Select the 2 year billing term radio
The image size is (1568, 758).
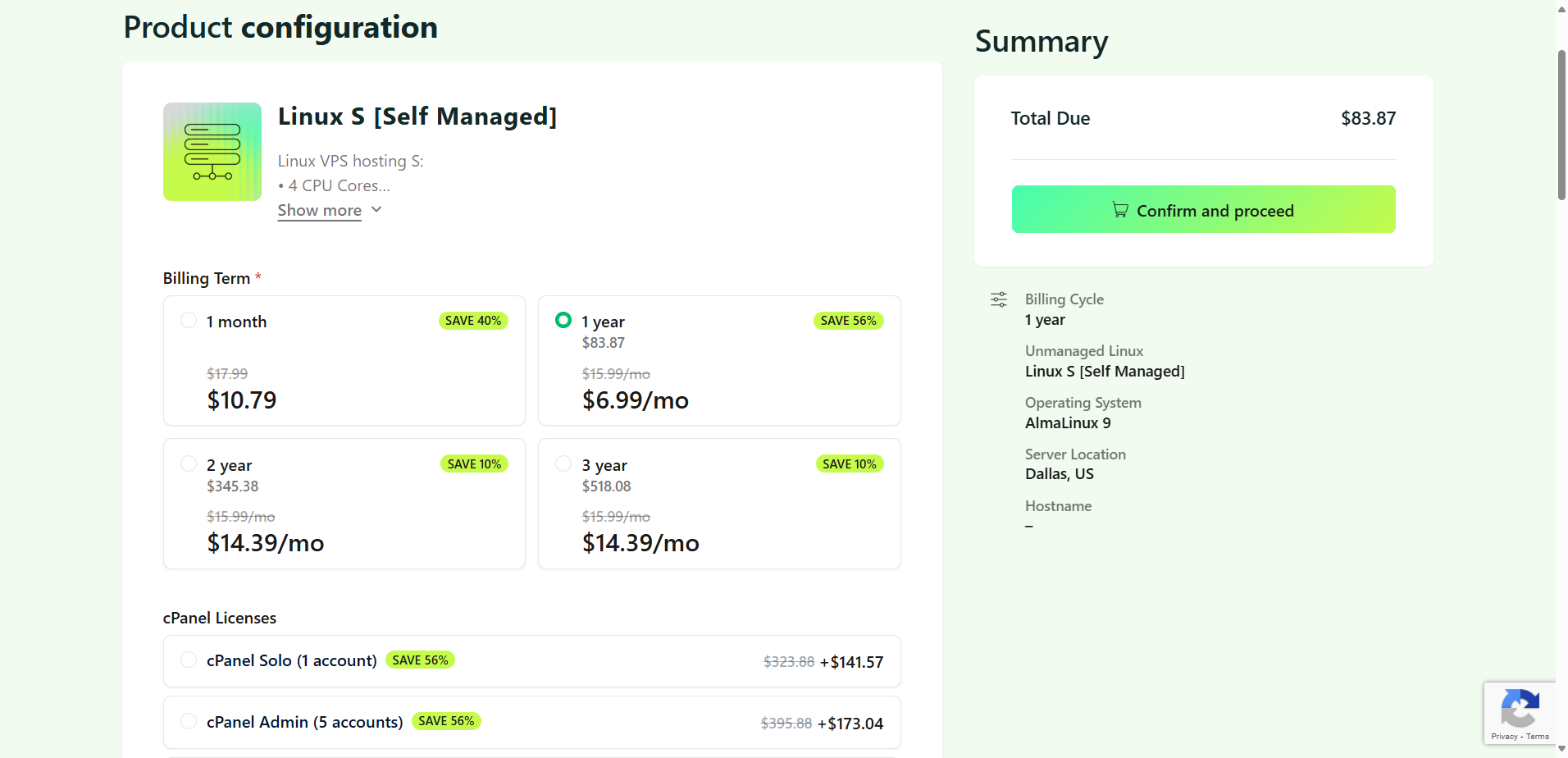(x=189, y=463)
